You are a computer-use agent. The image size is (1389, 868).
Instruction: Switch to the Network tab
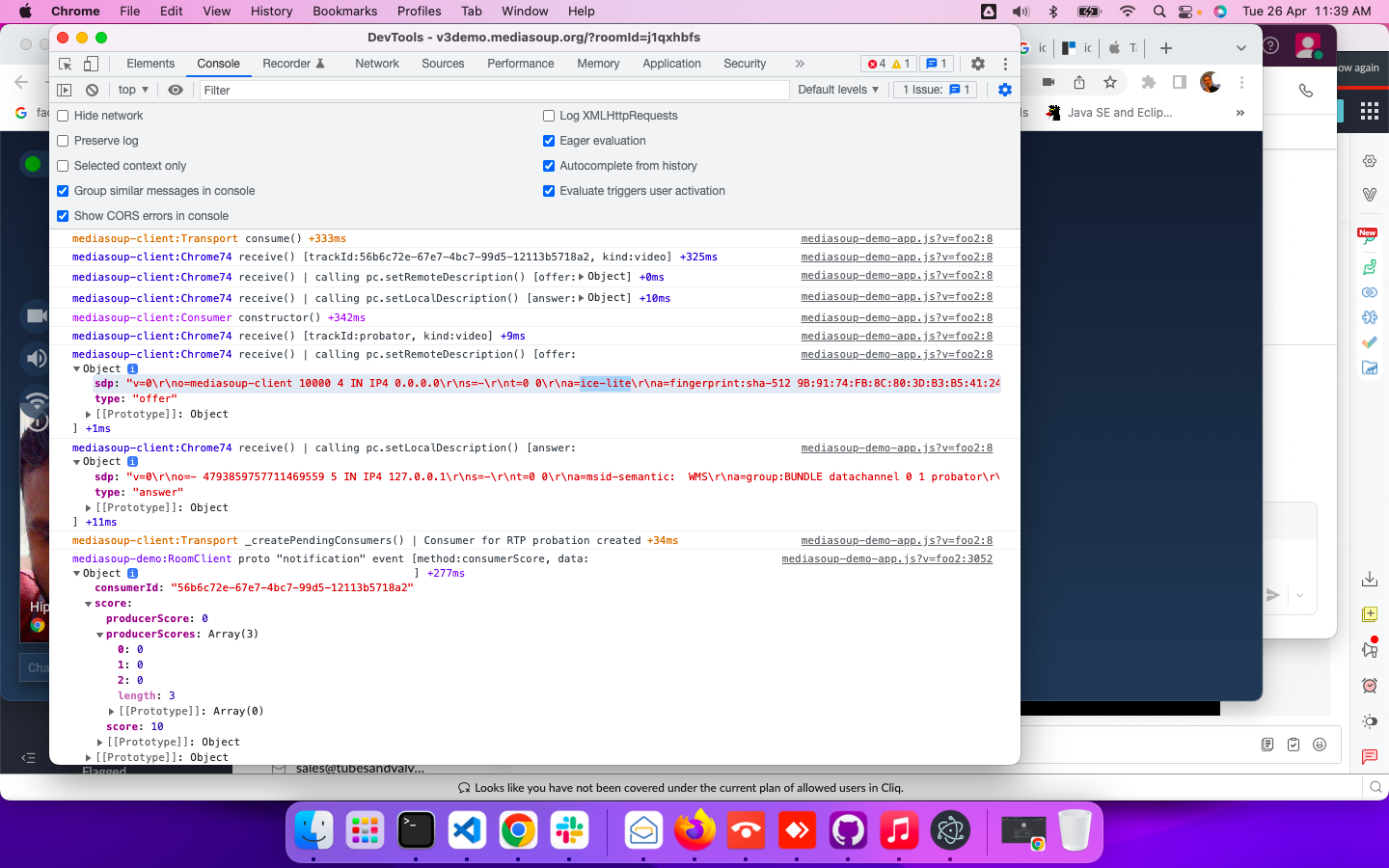376,64
